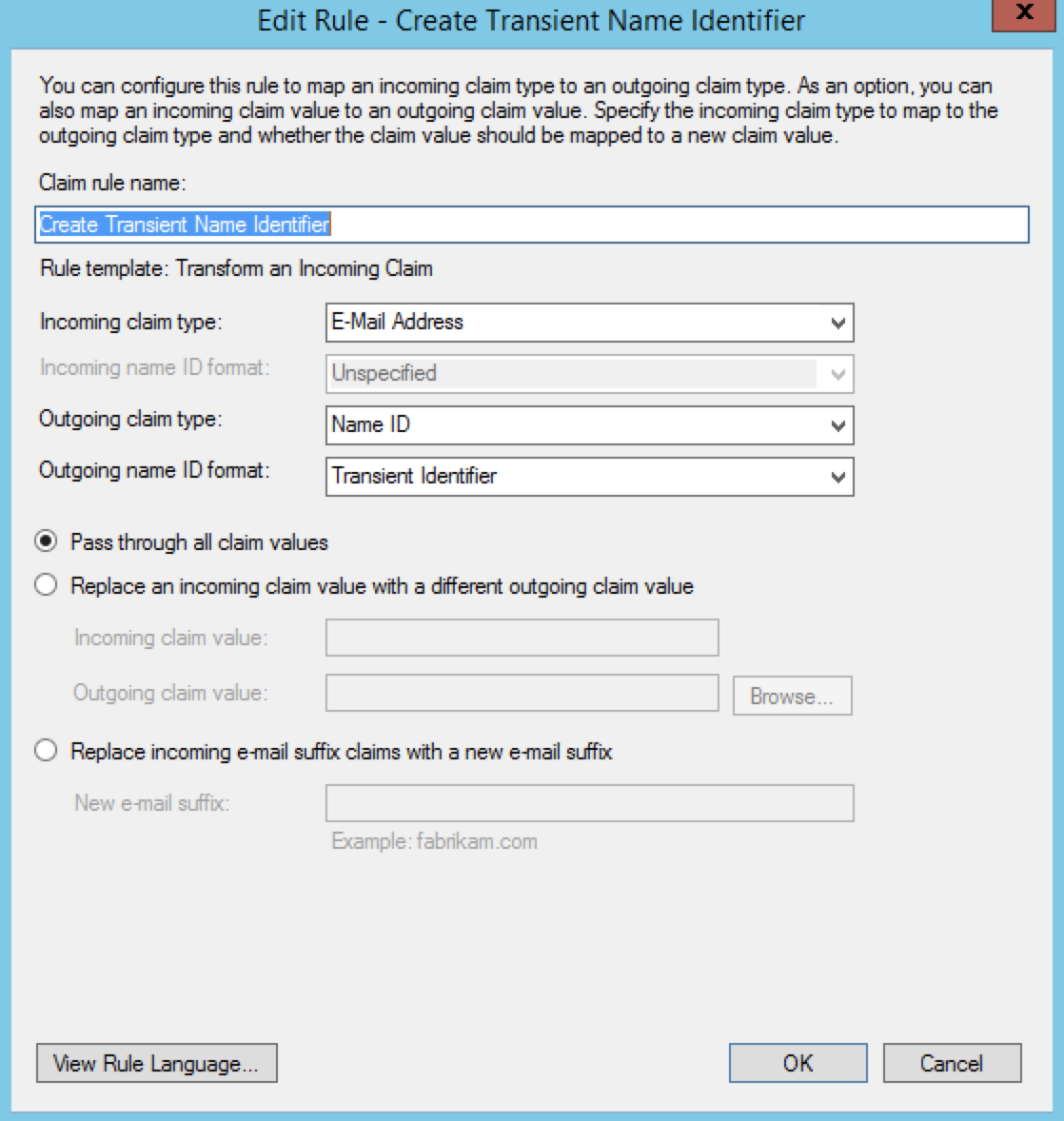
Task: Click the E-Mail Address combo box arrow
Action: tap(837, 324)
